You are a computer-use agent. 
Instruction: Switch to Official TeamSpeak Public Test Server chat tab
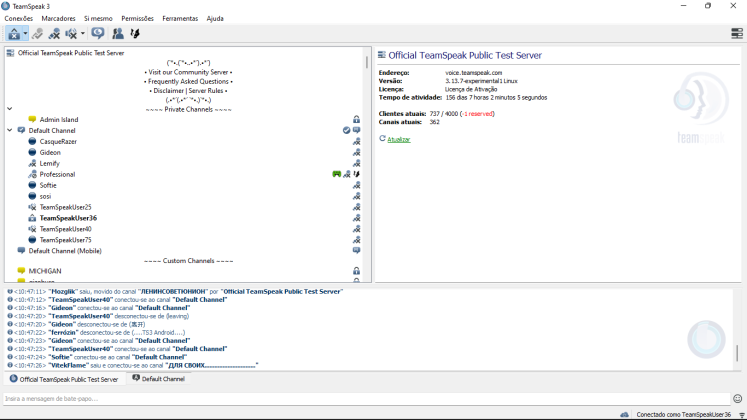point(64,379)
